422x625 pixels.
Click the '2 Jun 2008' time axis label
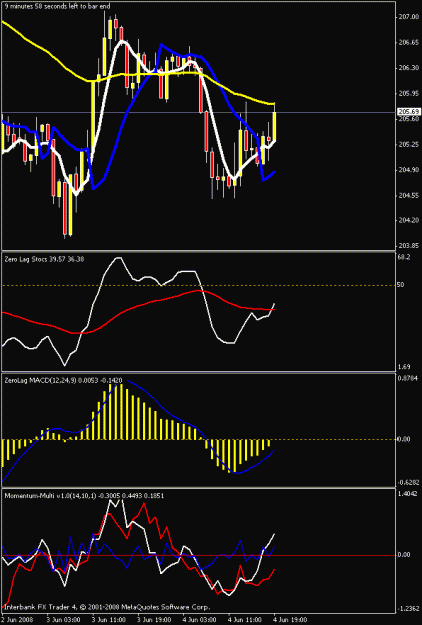[17, 620]
